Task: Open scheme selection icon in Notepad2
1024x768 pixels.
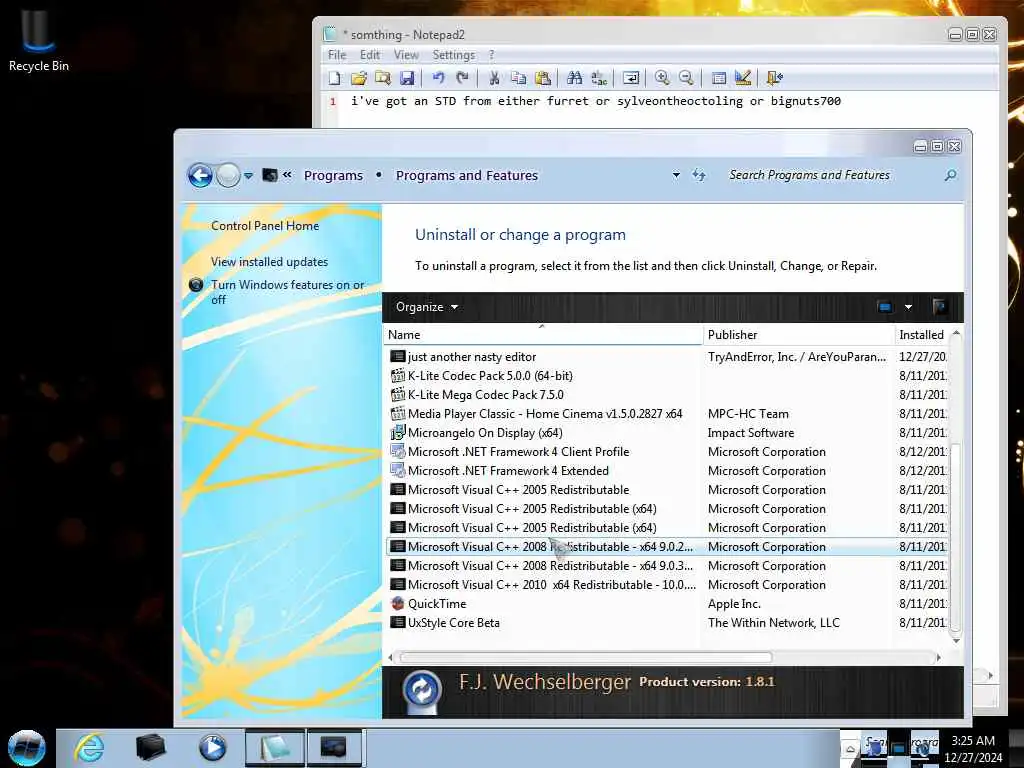Action: tap(718, 78)
